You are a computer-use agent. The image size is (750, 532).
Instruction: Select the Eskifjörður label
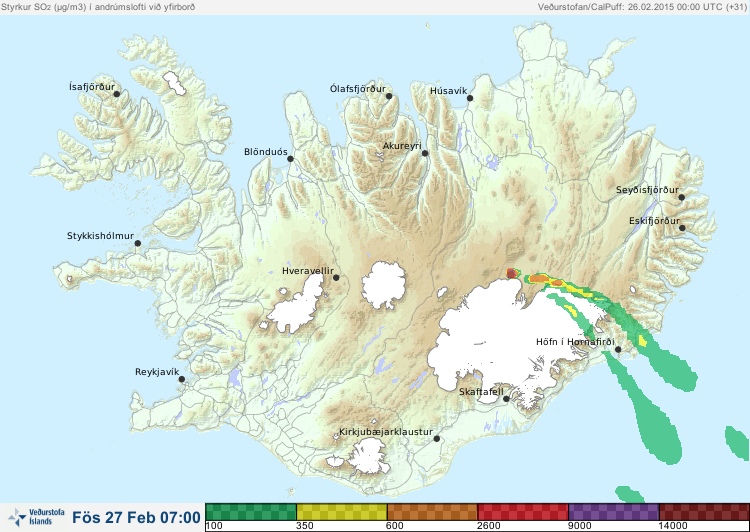[x=654, y=221]
